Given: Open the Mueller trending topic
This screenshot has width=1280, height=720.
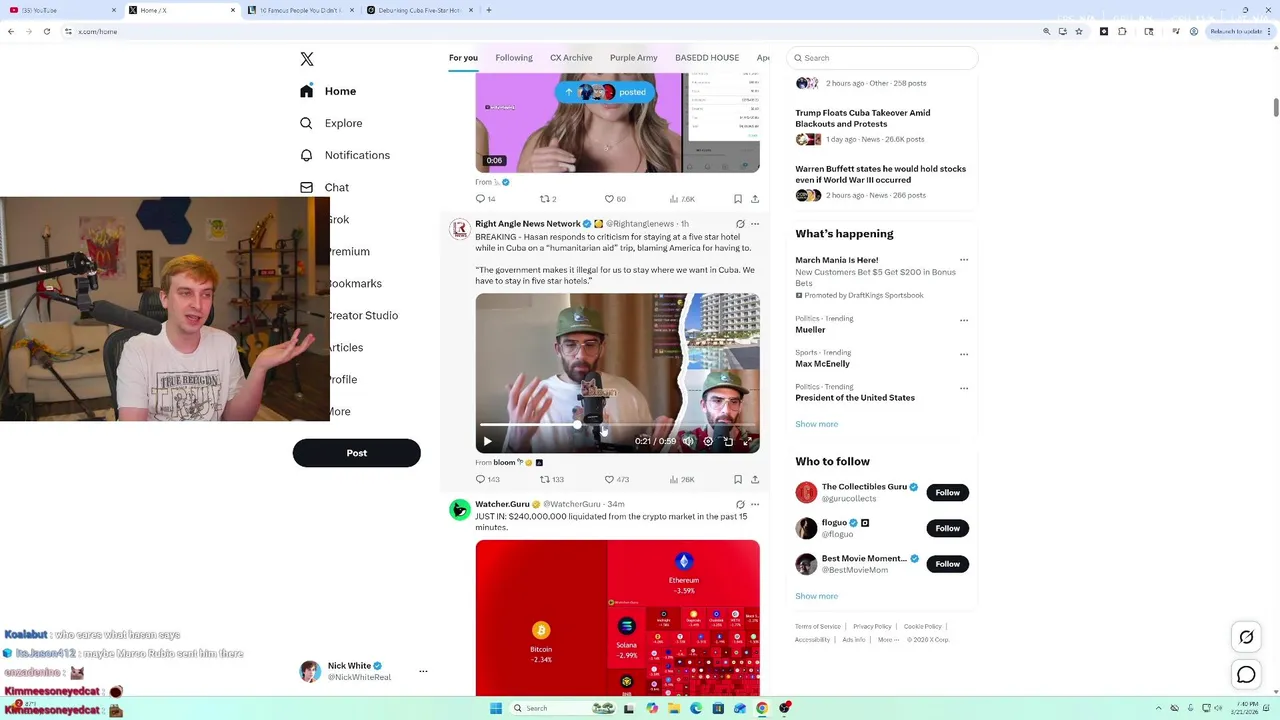Looking at the screenshot, I should (811, 330).
